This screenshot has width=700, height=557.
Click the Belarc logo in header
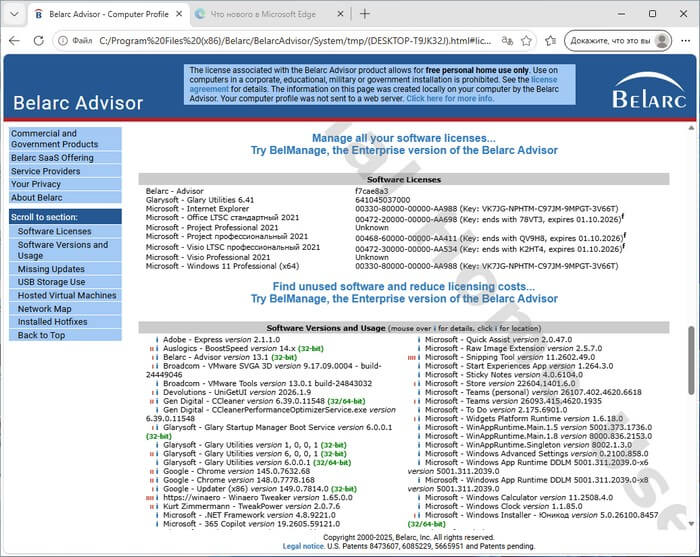tap(649, 91)
